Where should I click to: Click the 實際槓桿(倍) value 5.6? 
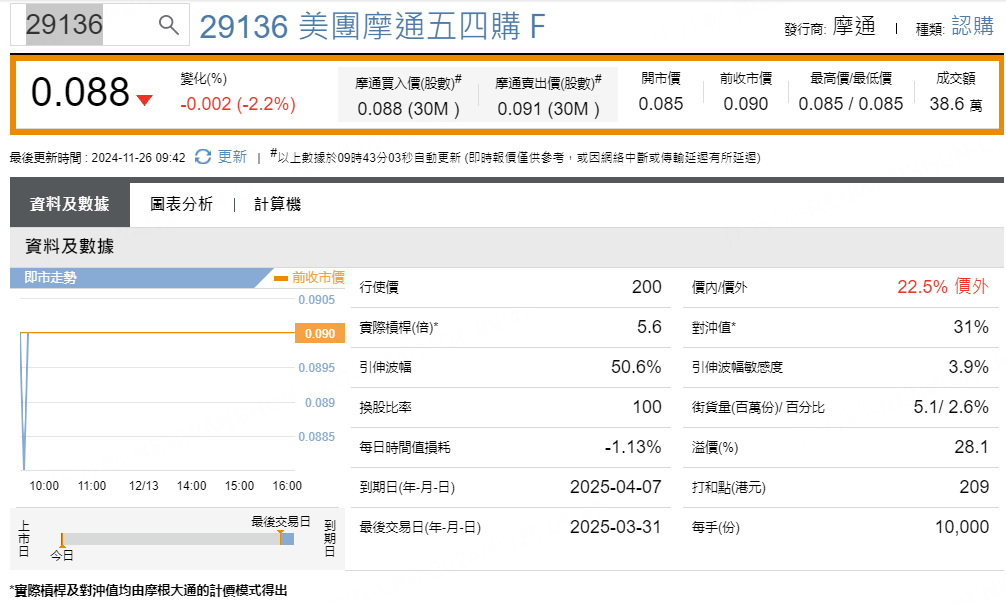coord(649,327)
